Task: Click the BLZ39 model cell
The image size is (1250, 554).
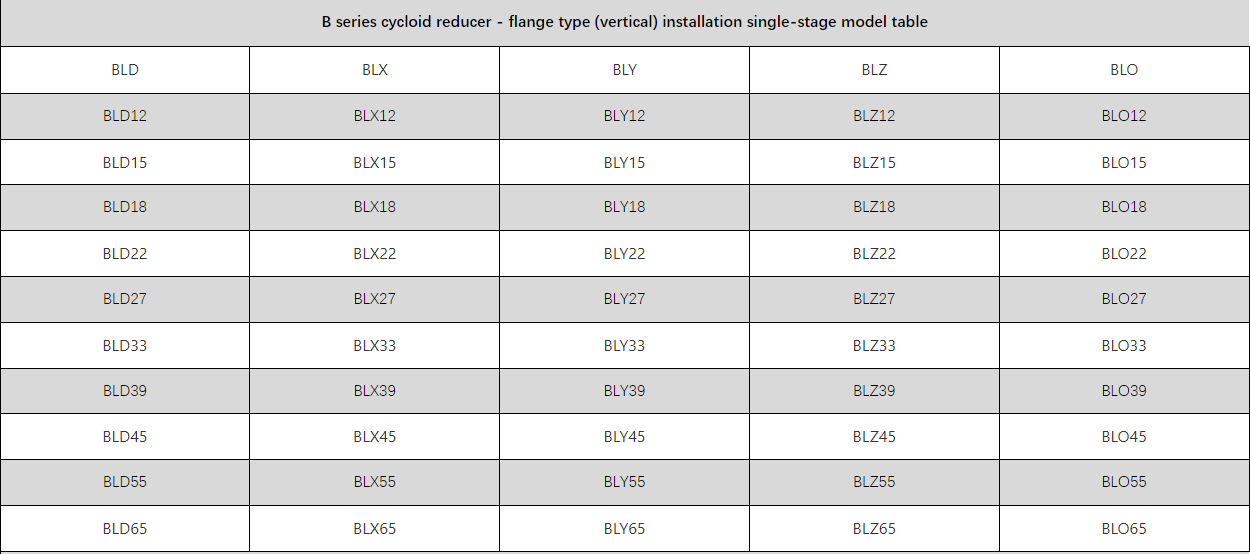Action: [874, 391]
